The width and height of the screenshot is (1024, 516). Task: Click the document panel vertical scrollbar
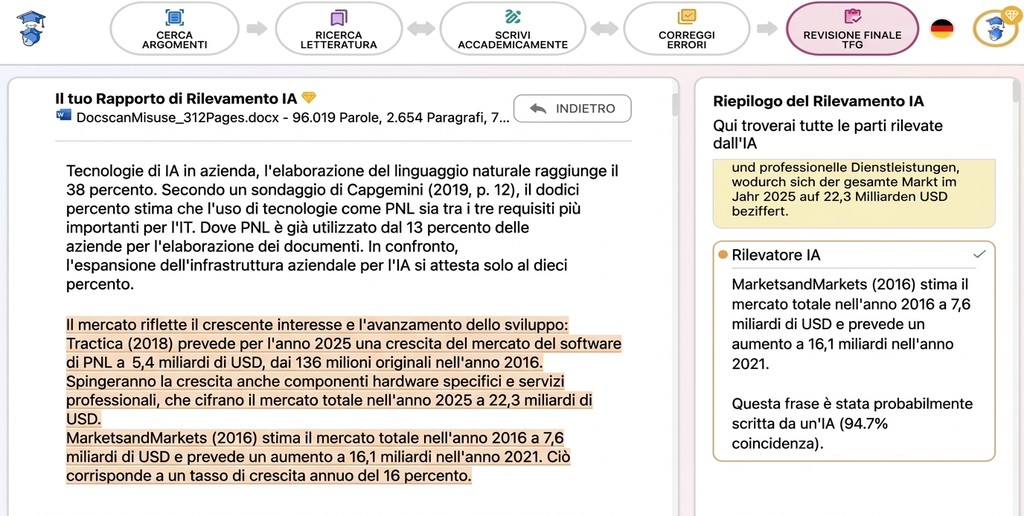pyautogui.click(x=675, y=105)
